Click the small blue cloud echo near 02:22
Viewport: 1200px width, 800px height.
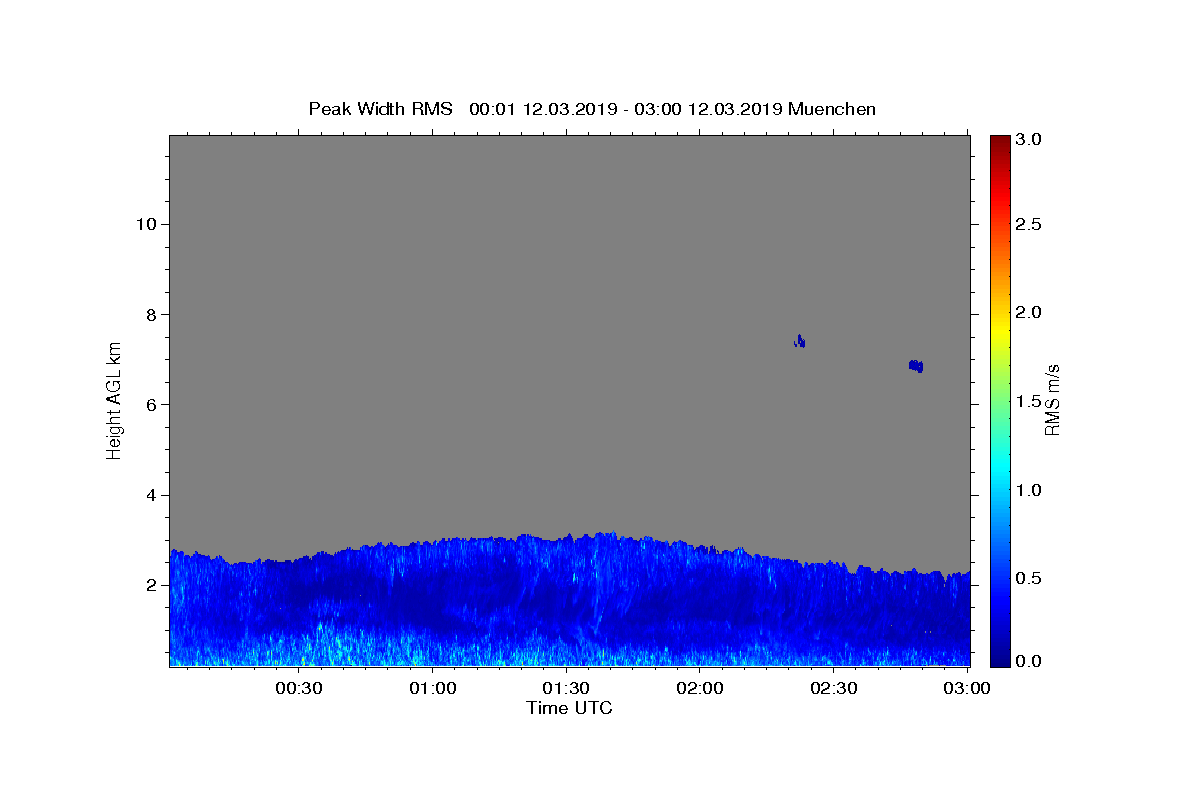click(799, 341)
